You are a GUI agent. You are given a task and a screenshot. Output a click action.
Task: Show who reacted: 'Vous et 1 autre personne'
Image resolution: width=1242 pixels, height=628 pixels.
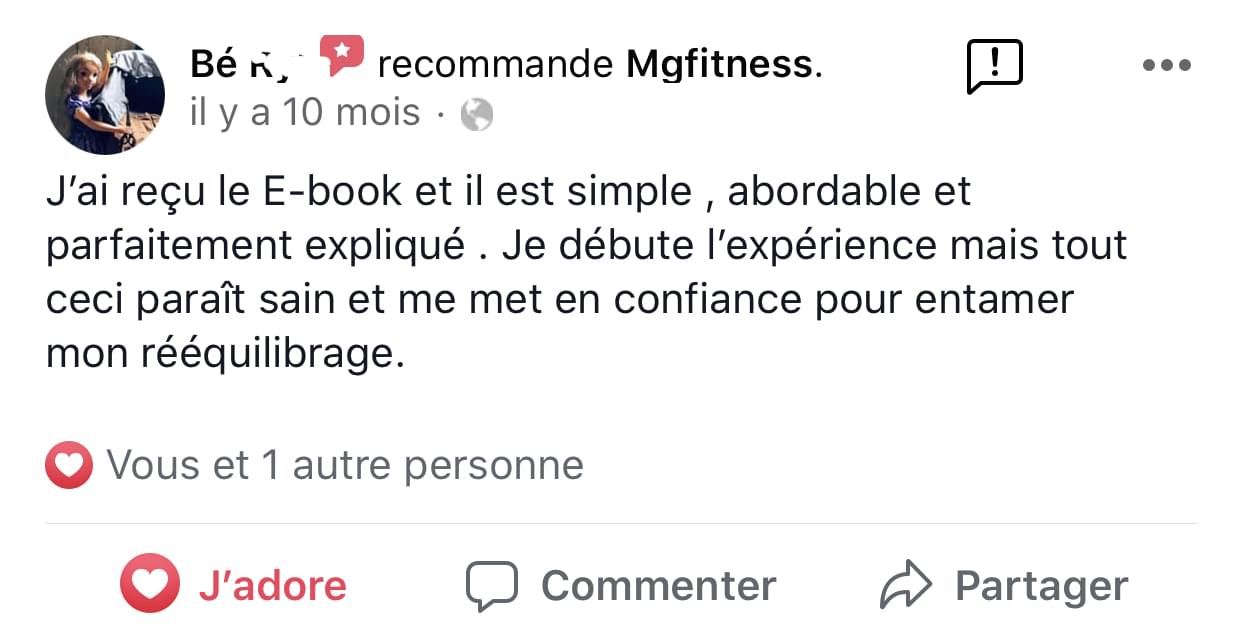click(344, 465)
